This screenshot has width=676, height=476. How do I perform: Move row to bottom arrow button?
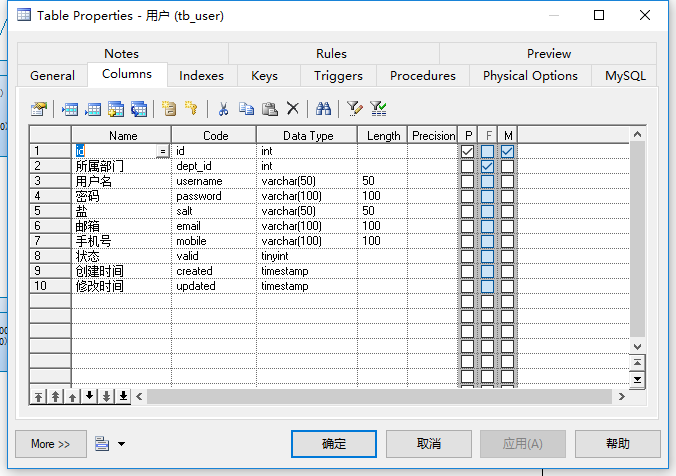[123, 396]
